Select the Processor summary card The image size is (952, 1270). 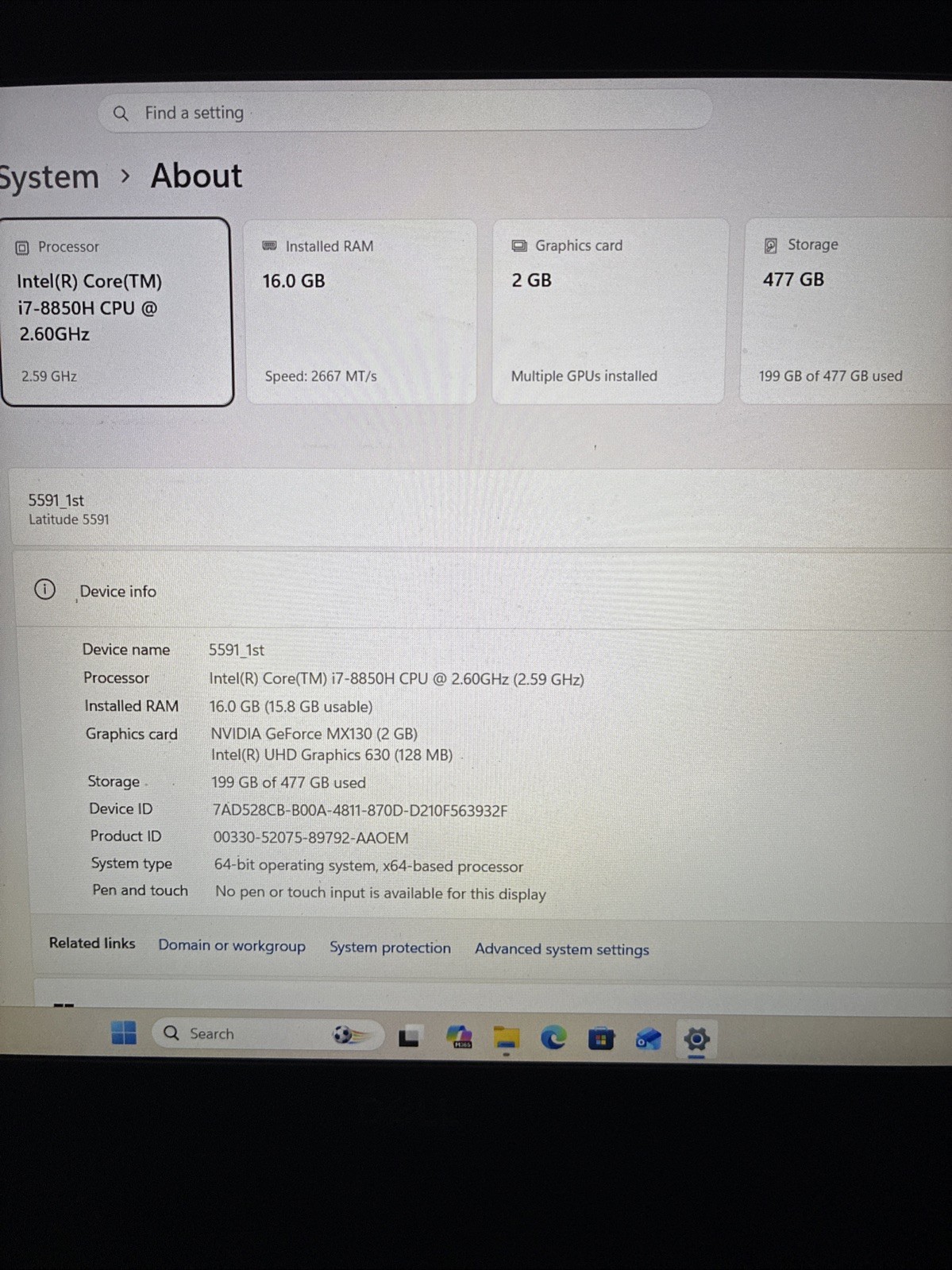tap(116, 311)
